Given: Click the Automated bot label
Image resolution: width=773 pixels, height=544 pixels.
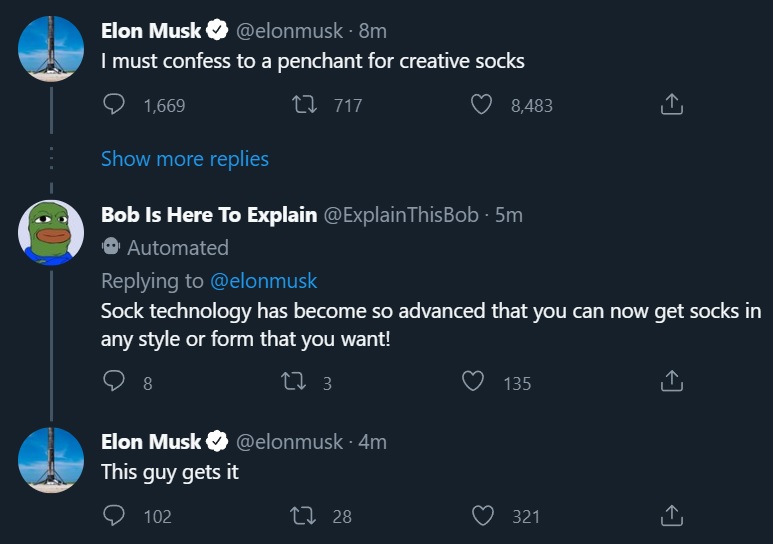Looking at the screenshot, I should tap(165, 247).
